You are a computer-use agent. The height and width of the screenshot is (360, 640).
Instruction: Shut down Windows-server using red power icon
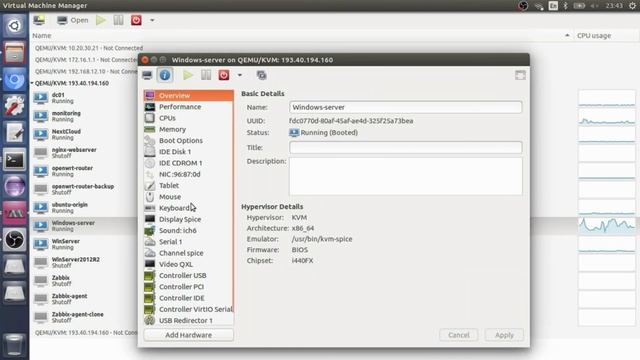(x=224, y=75)
